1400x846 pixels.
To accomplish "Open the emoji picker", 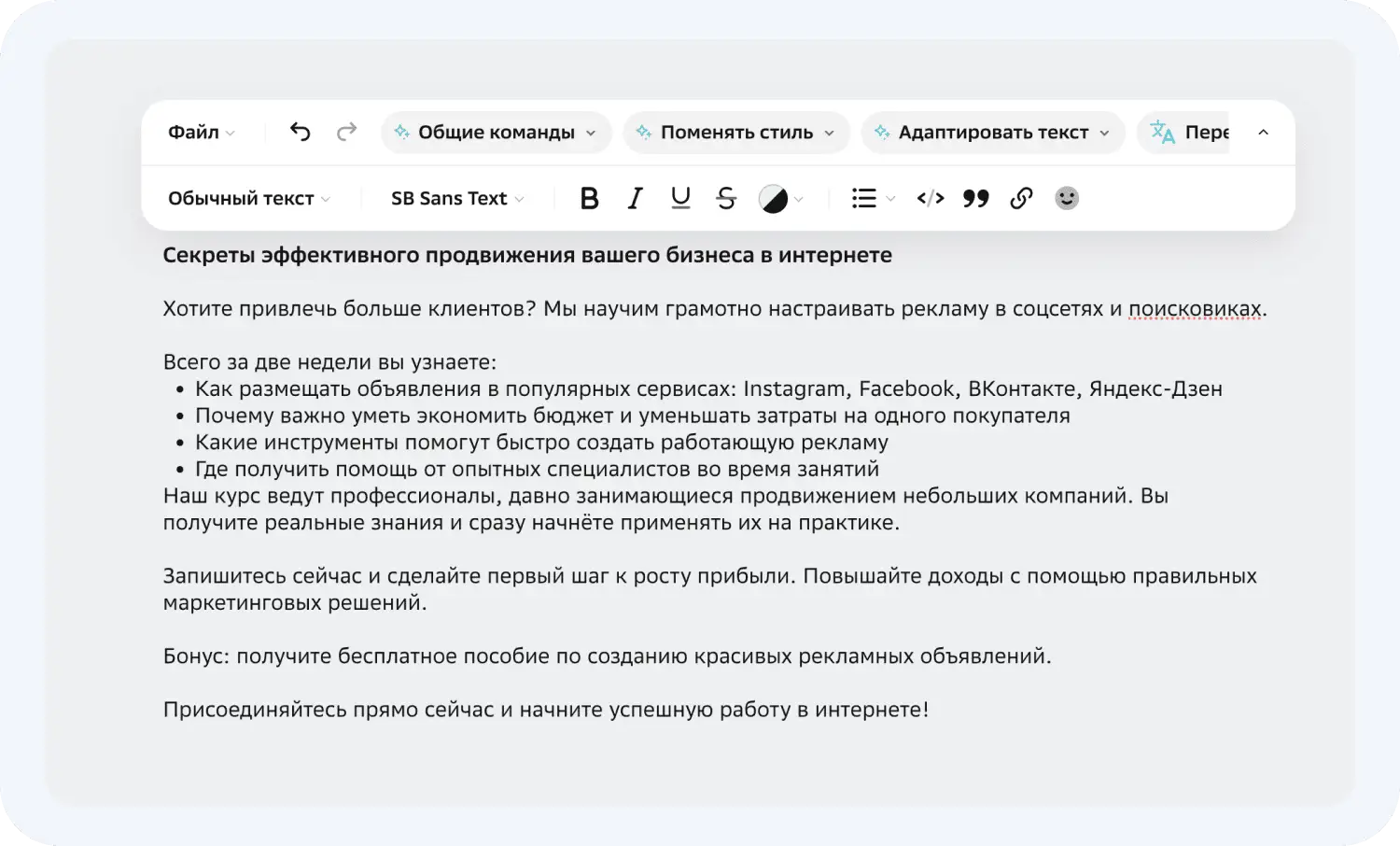I will 1067,198.
